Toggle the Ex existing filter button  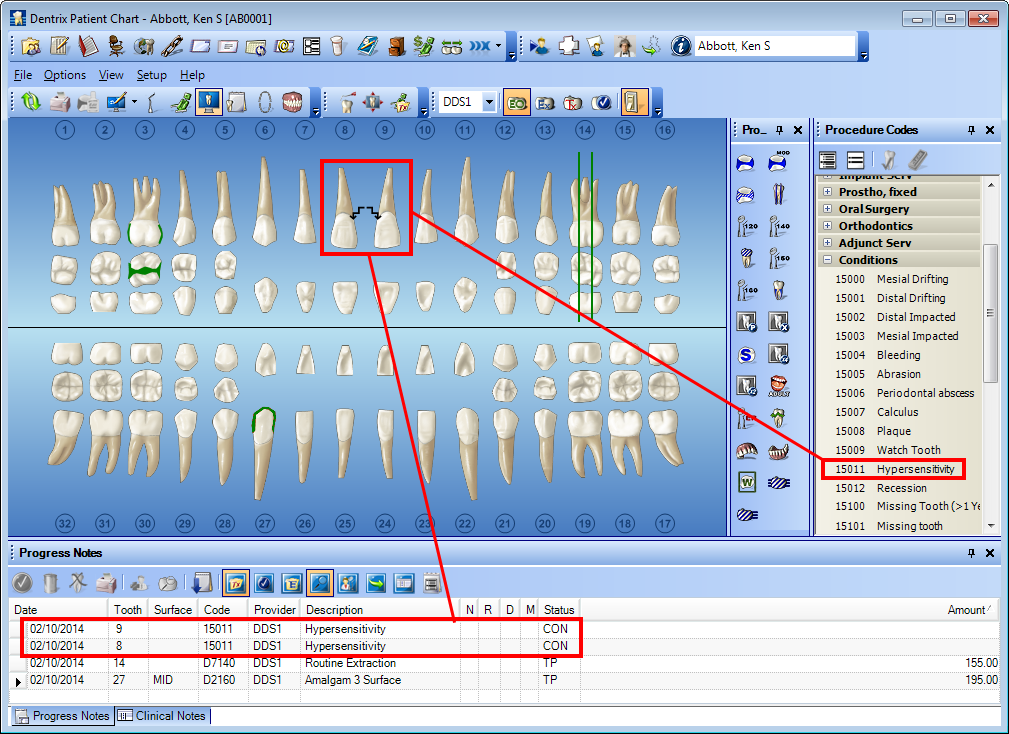pos(545,102)
